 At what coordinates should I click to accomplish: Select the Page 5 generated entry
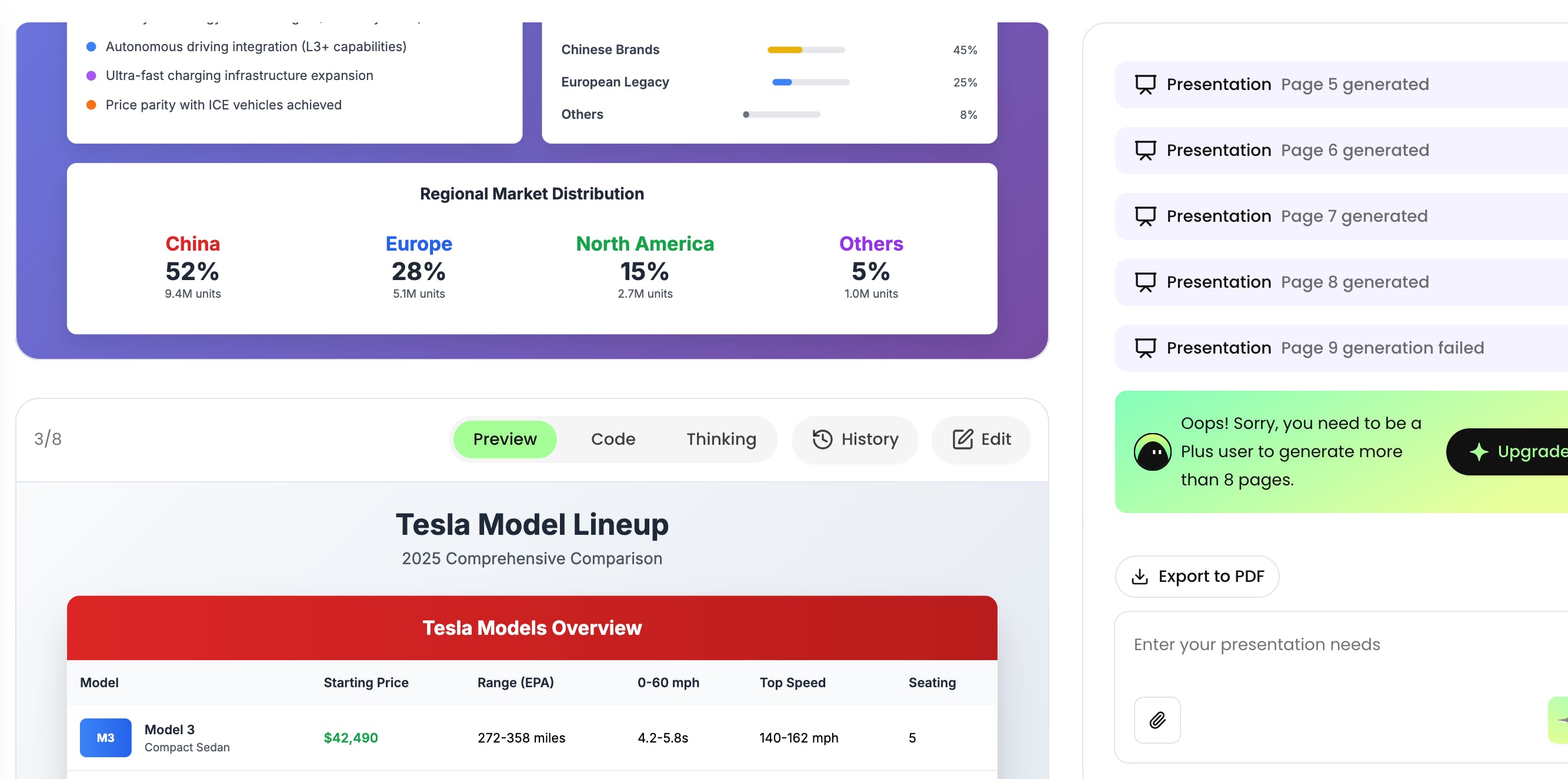point(1341,85)
